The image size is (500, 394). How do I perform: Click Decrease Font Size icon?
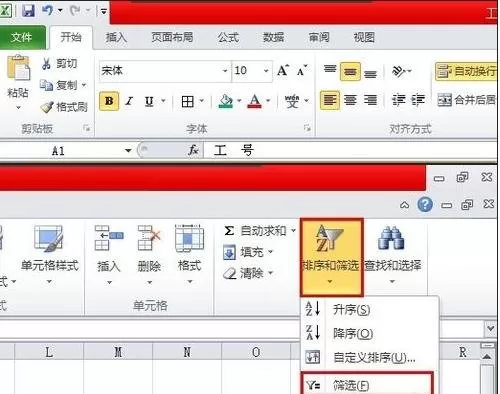point(302,71)
